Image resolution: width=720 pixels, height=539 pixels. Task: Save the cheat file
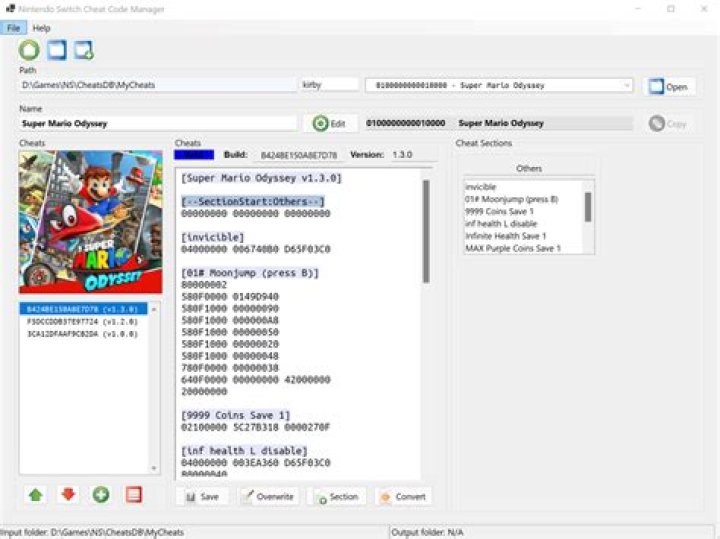202,497
